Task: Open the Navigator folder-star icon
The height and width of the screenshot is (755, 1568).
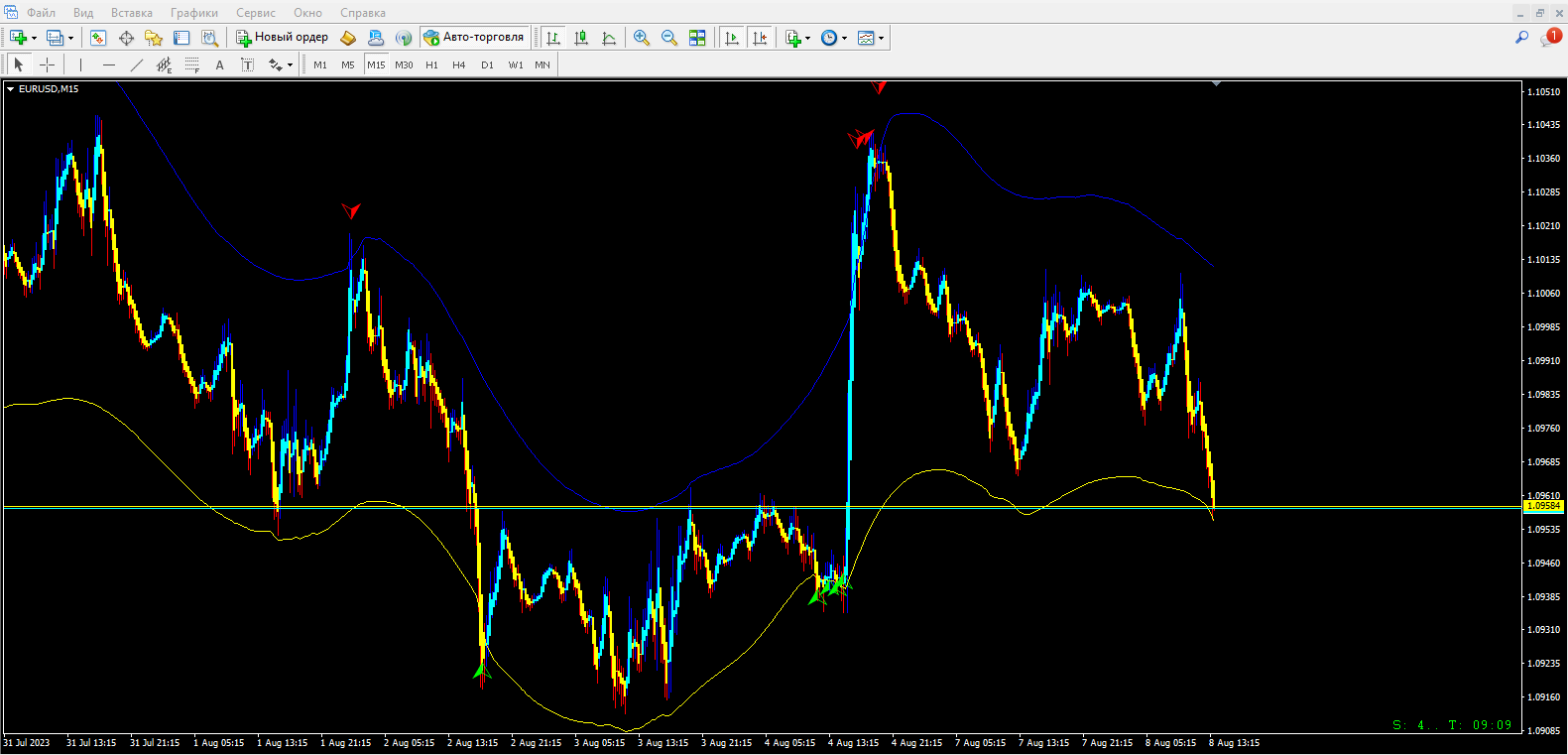Action: coord(154,38)
